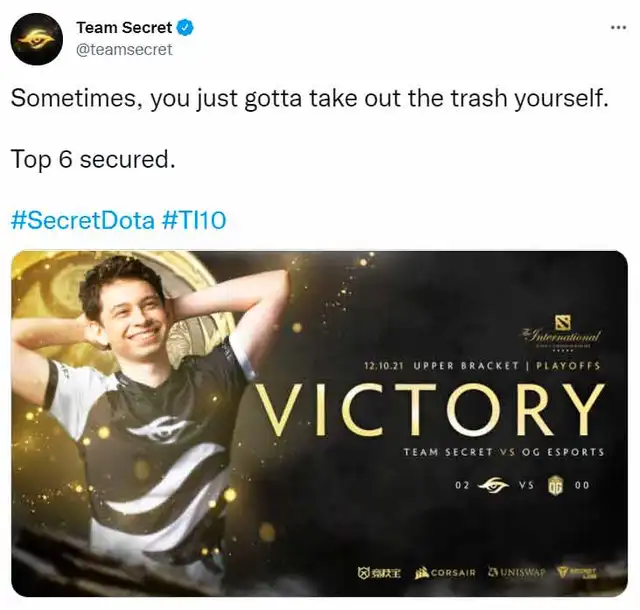The height and width of the screenshot is (610, 640).
Task: Open Team Secret profile avatar
Action: point(37,39)
